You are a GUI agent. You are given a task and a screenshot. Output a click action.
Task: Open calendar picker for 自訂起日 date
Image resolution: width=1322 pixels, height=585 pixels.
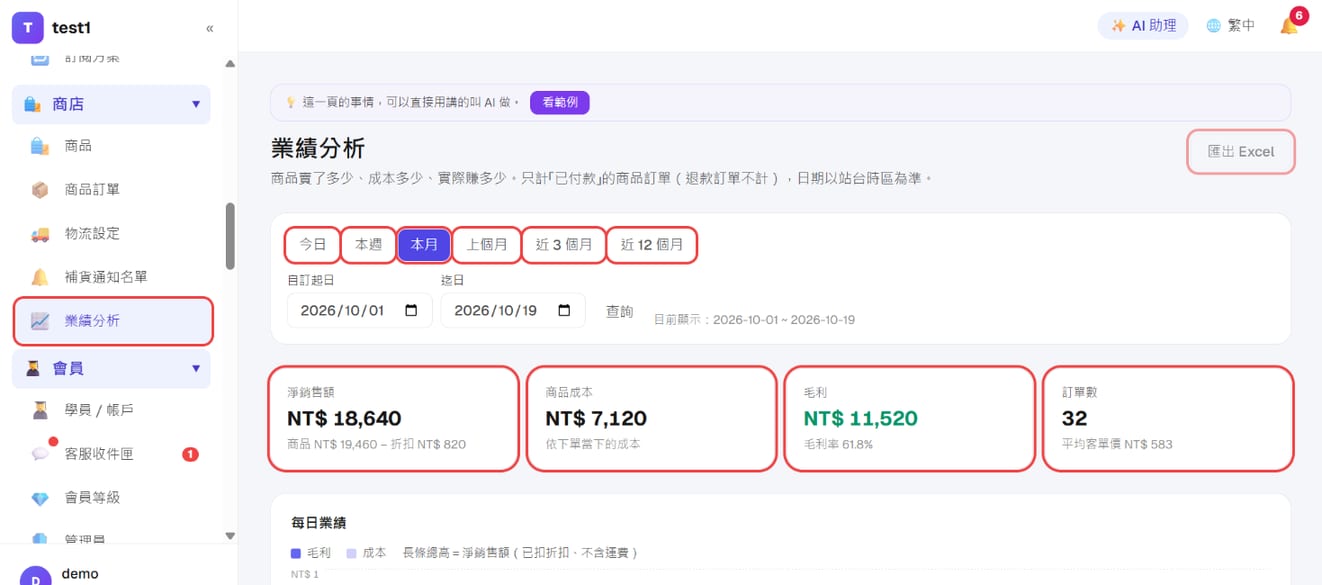click(411, 310)
